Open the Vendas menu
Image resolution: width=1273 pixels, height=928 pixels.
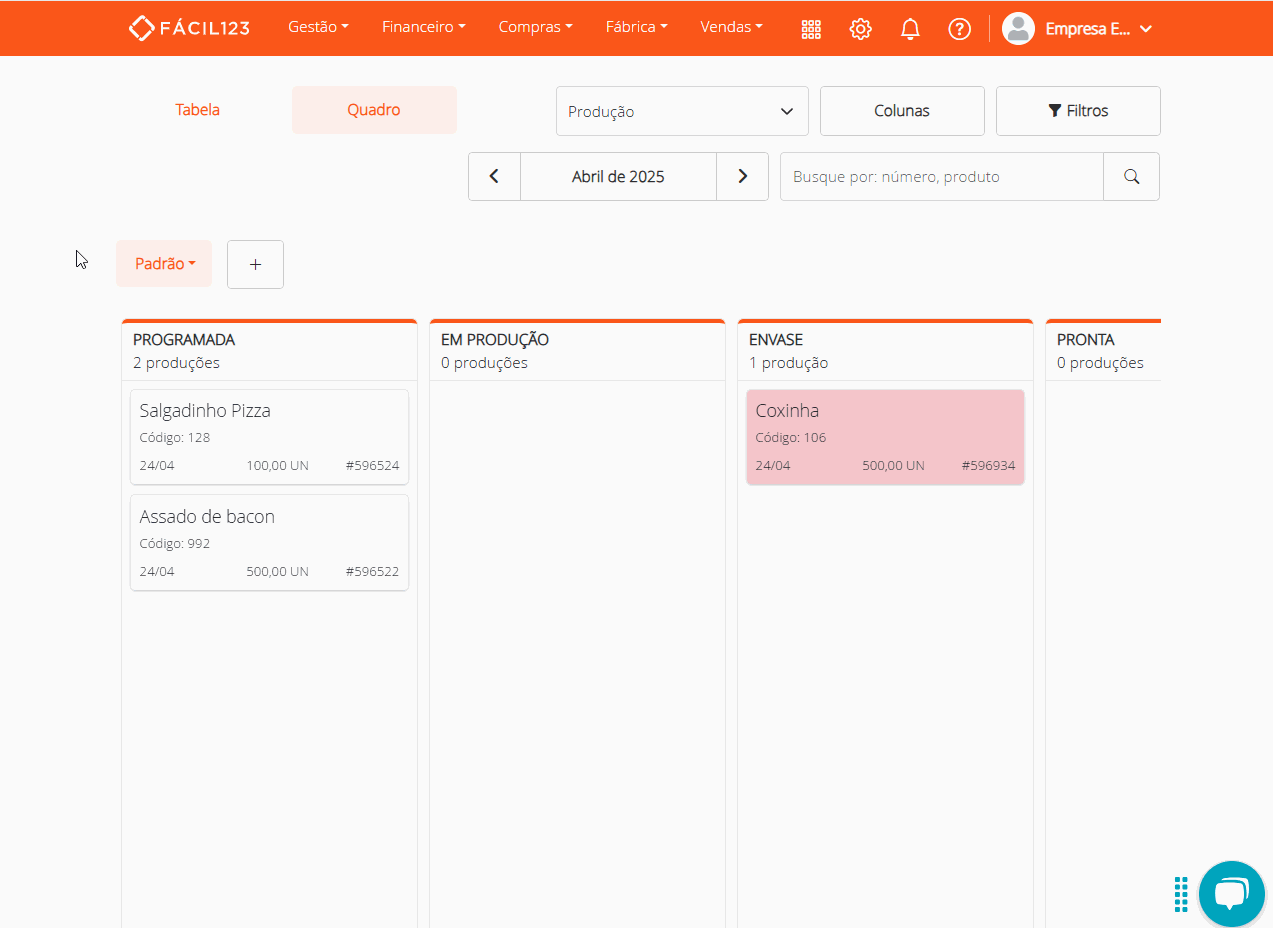[731, 28]
